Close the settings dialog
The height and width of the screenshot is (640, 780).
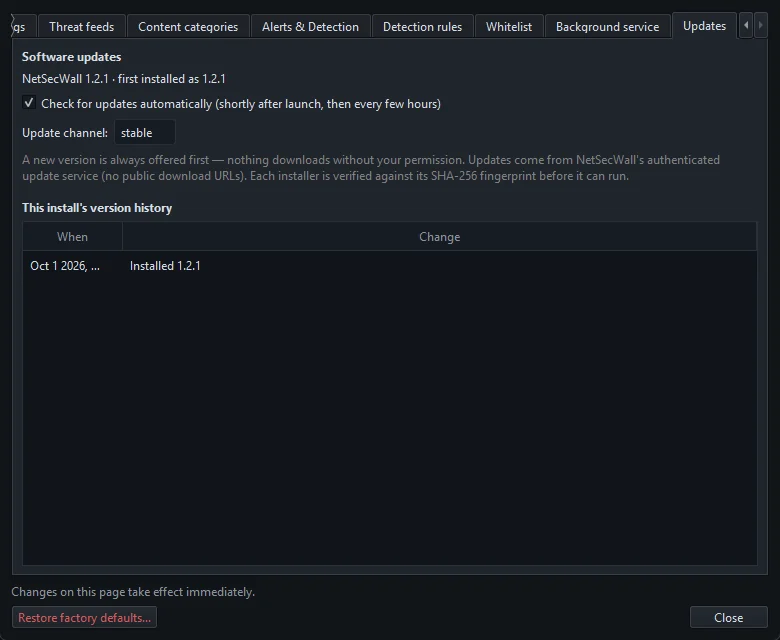point(728,618)
